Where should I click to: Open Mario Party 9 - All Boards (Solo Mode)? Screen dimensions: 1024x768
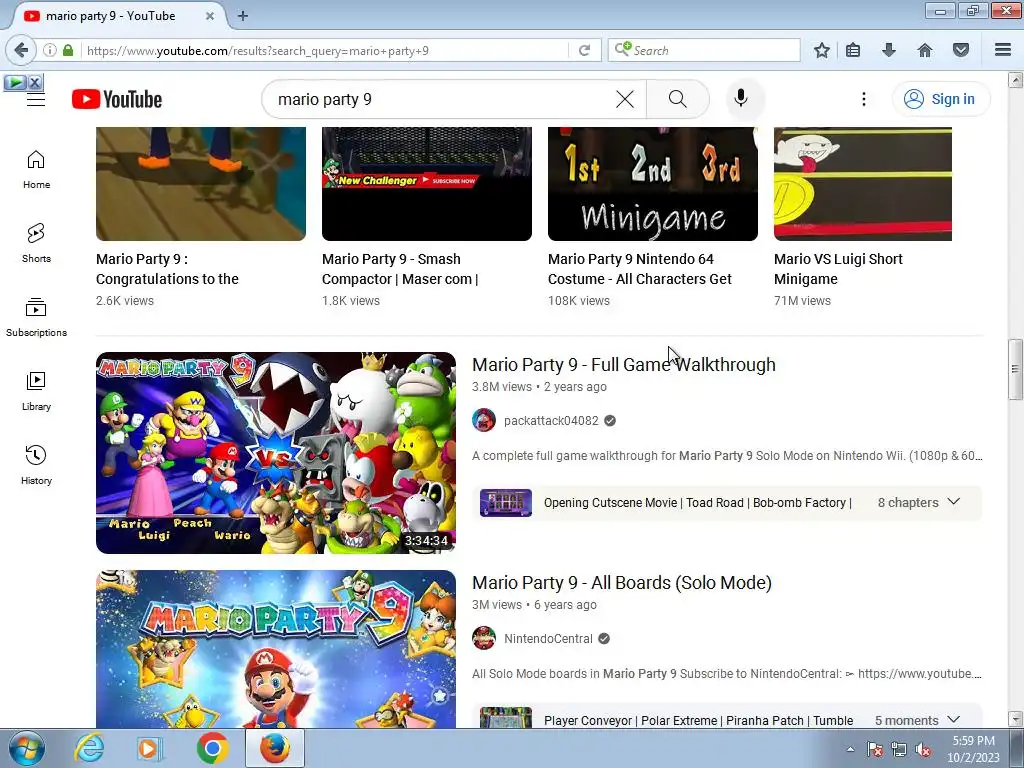[622, 583]
